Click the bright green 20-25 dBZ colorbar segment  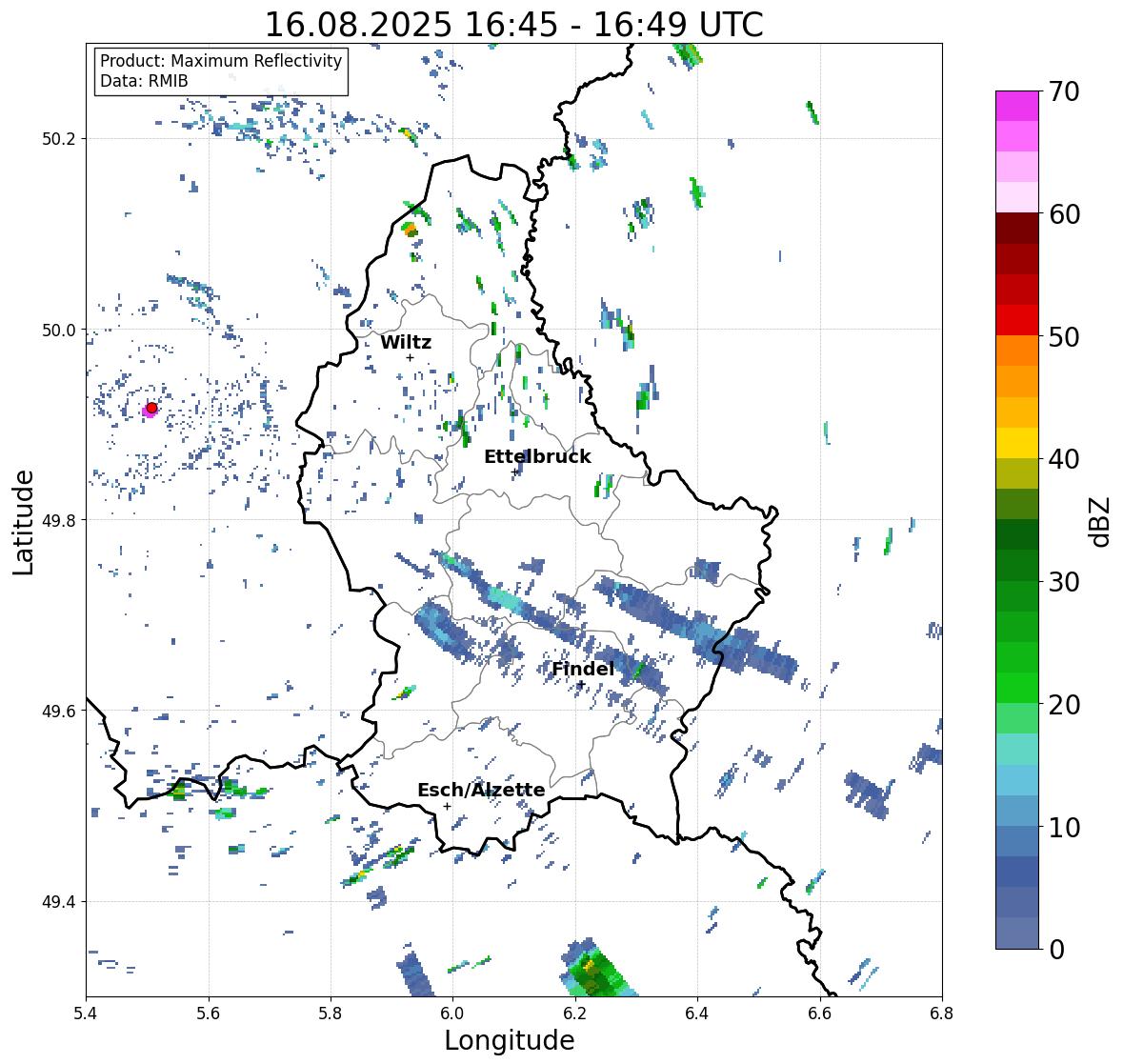pyautogui.click(x=1017, y=673)
